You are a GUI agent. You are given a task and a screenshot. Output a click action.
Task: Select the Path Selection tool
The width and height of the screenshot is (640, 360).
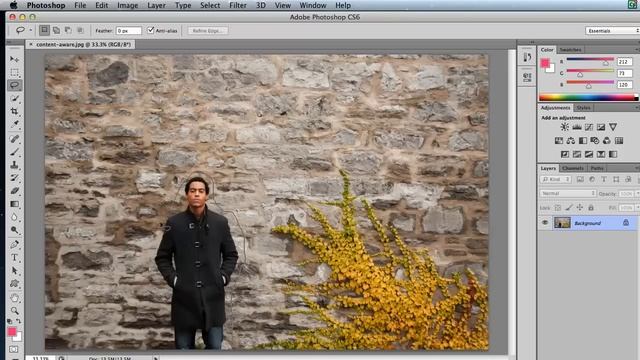14,271
